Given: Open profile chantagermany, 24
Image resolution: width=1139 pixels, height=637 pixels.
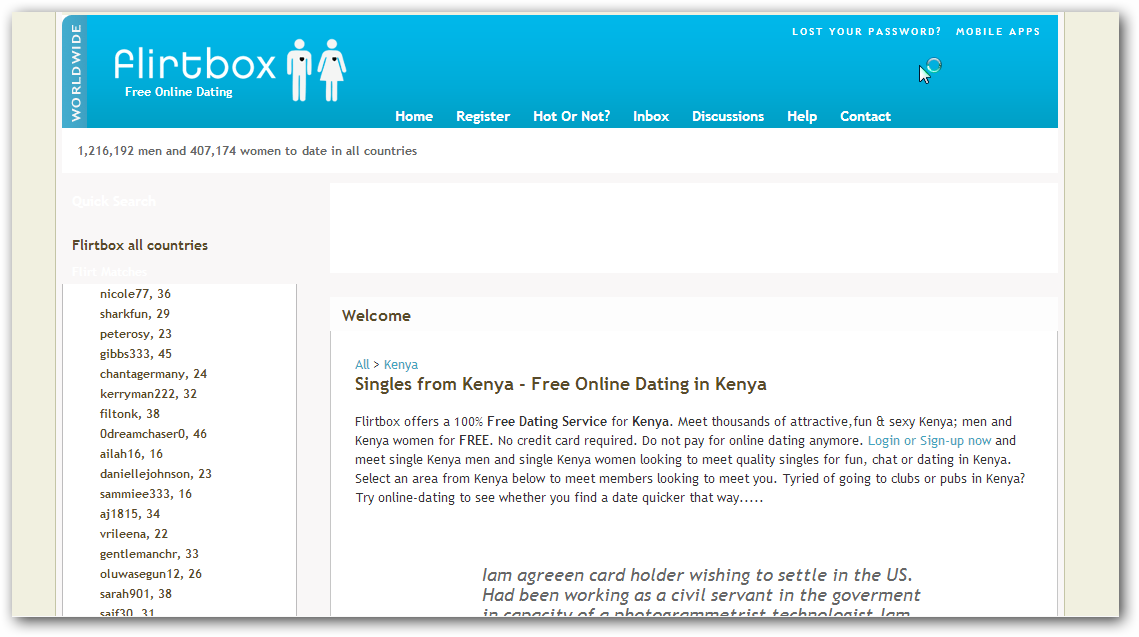Looking at the screenshot, I should point(153,374).
